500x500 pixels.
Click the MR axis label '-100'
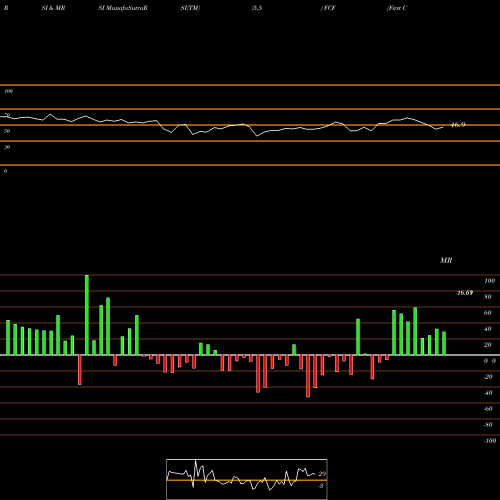pos(490,441)
